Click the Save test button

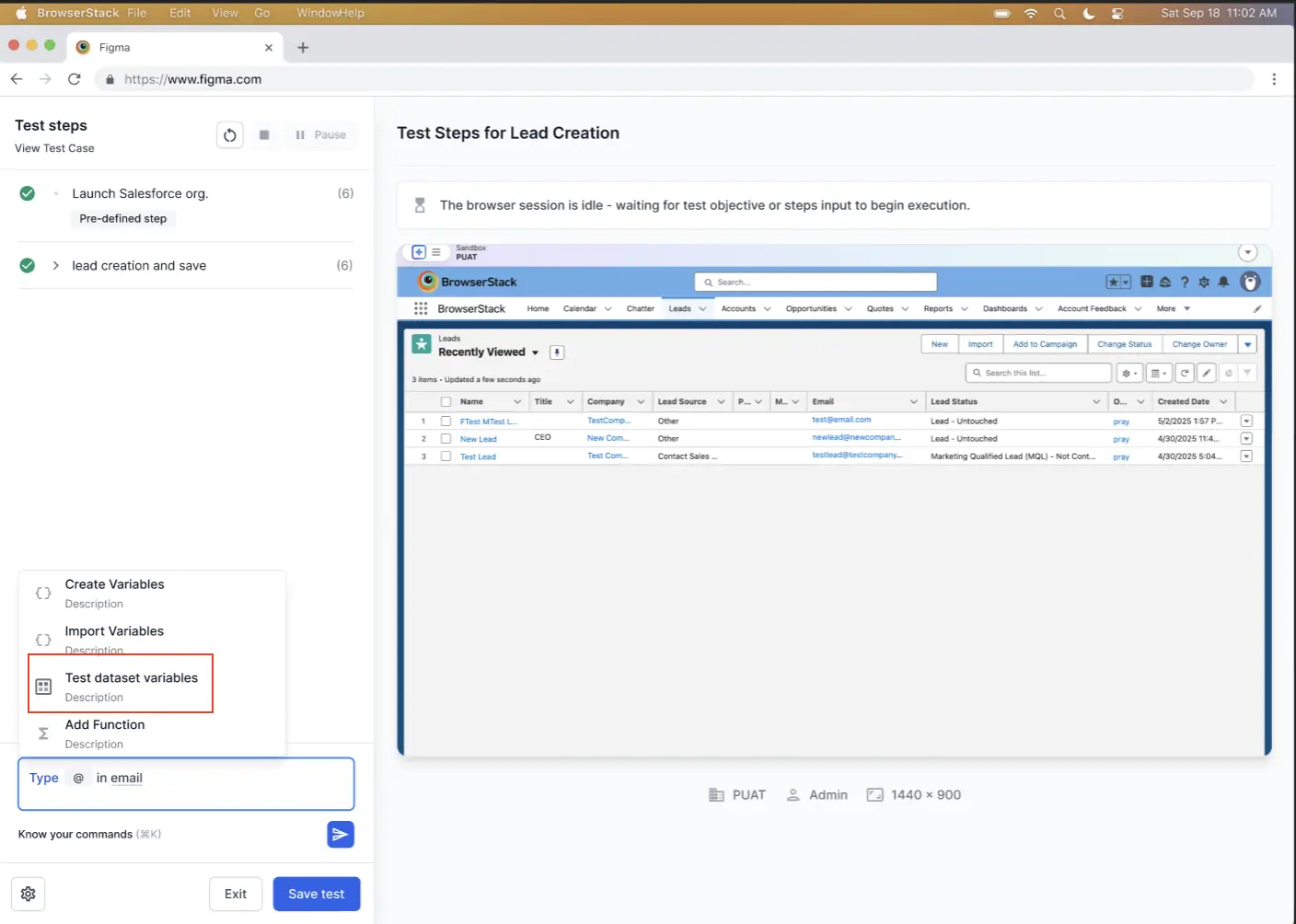pos(316,893)
